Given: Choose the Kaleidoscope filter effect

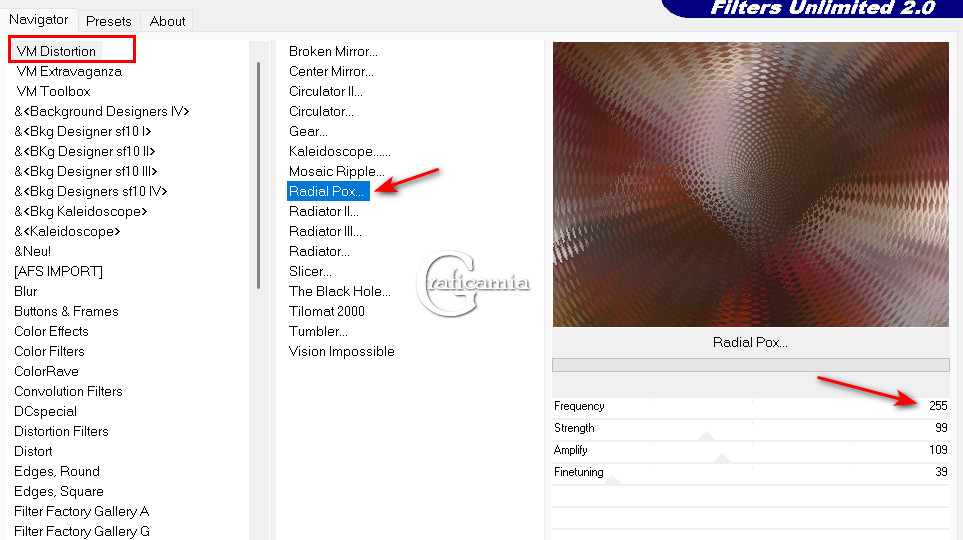Looking at the screenshot, I should [x=340, y=151].
